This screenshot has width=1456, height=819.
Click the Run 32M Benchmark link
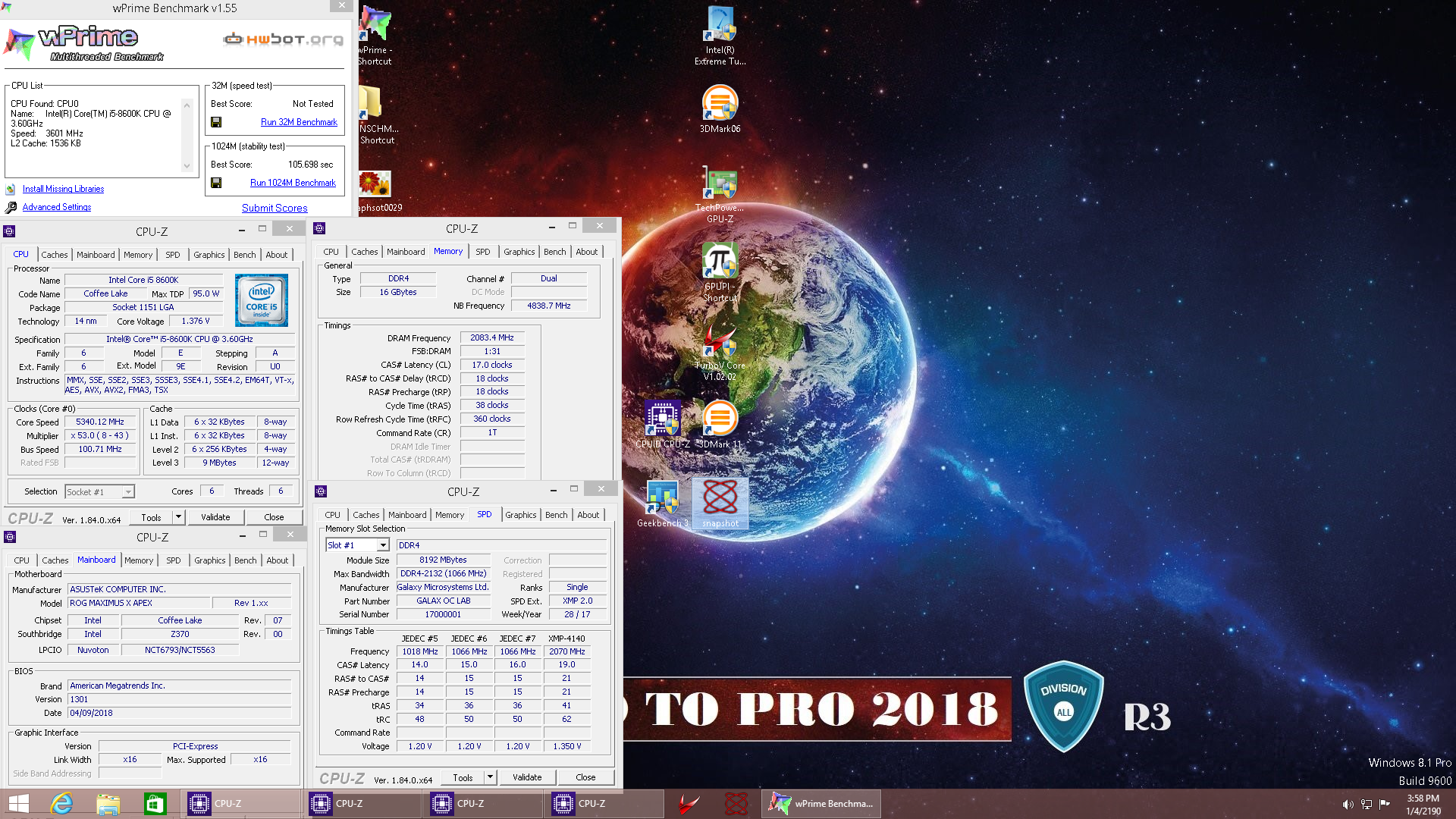(299, 122)
